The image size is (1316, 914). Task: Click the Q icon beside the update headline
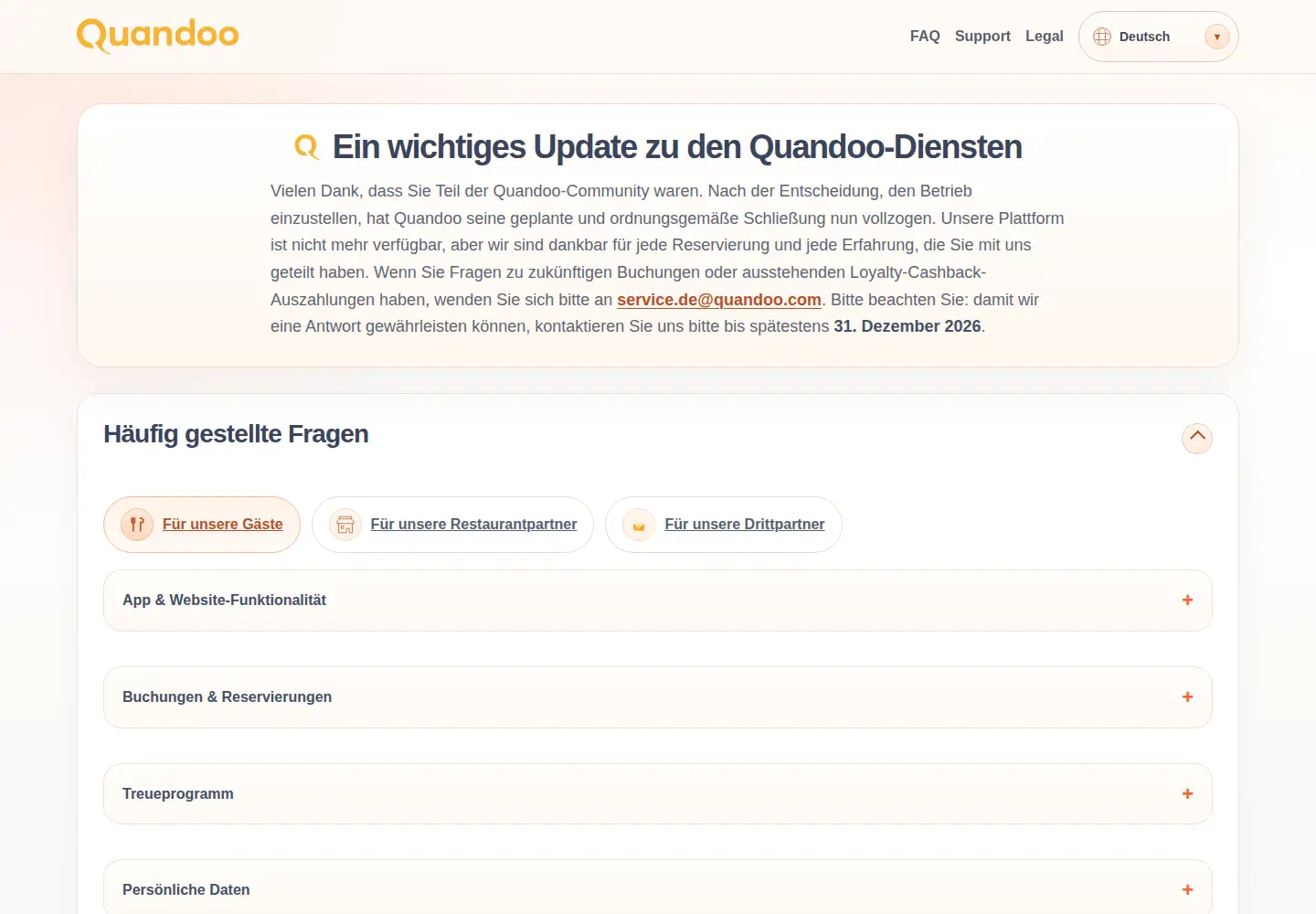click(x=307, y=147)
